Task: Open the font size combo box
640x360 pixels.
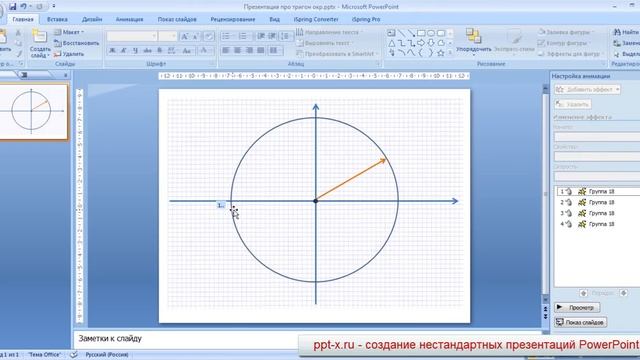Action: pos(167,36)
